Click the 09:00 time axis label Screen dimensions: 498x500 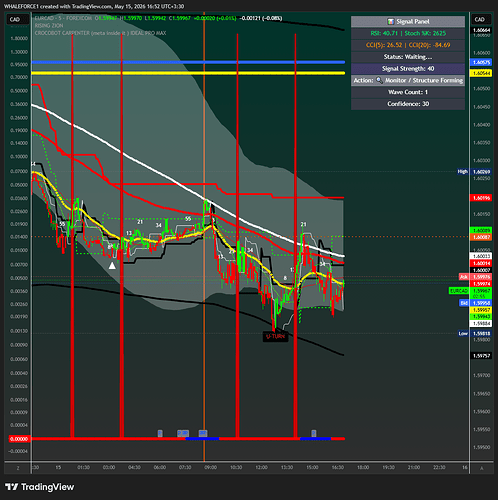210,467
